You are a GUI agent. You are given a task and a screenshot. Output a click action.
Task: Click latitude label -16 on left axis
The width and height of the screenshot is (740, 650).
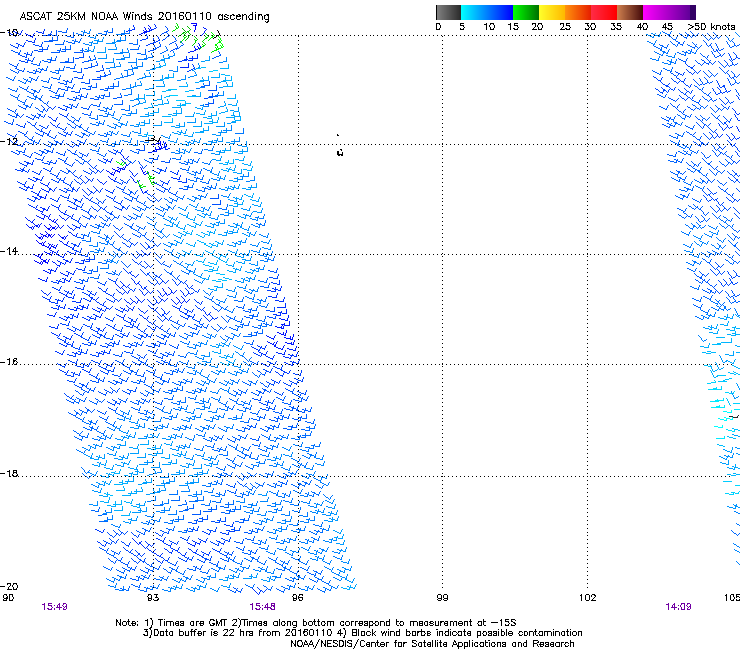(9, 362)
